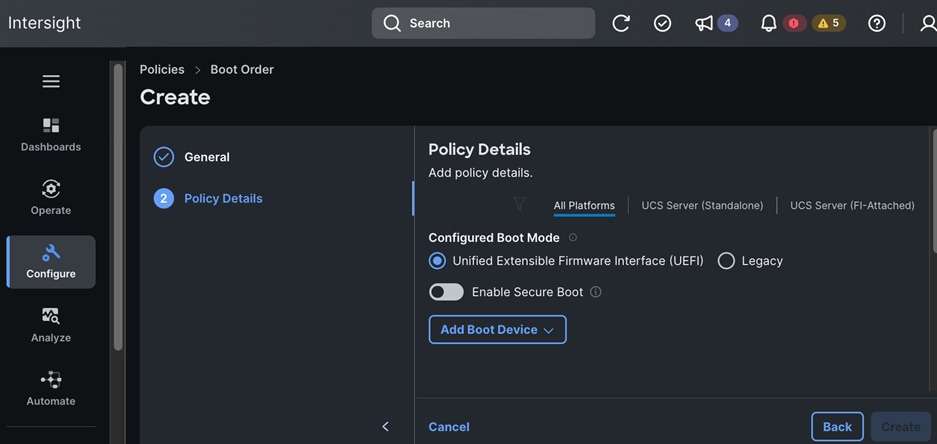Click the Intersight logo text
Viewport: 937px width, 444px height.
coord(44,23)
